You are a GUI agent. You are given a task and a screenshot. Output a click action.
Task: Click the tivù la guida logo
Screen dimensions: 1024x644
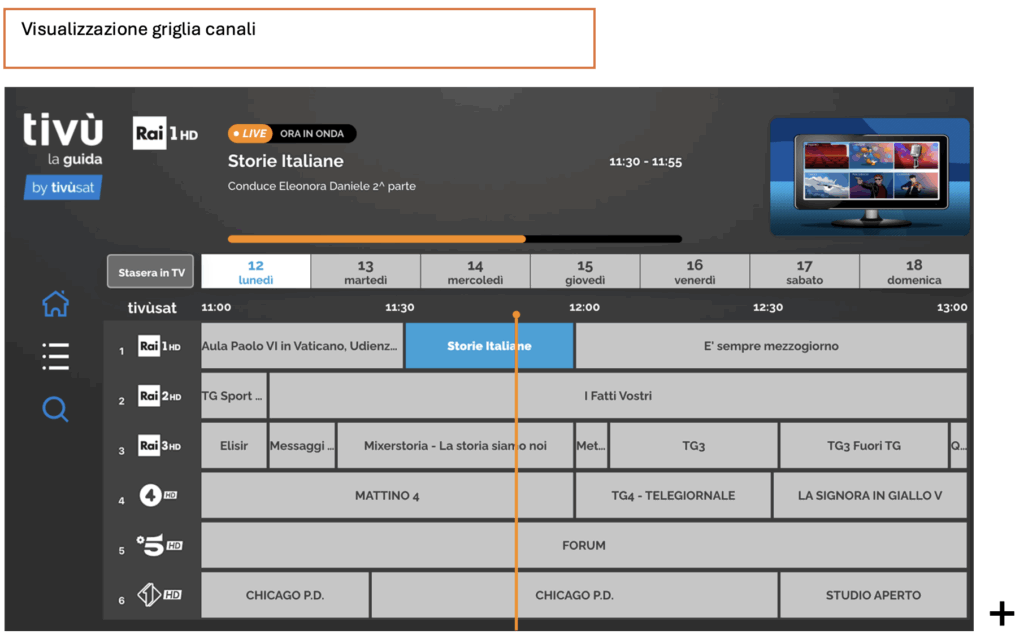pyautogui.click(x=63, y=156)
